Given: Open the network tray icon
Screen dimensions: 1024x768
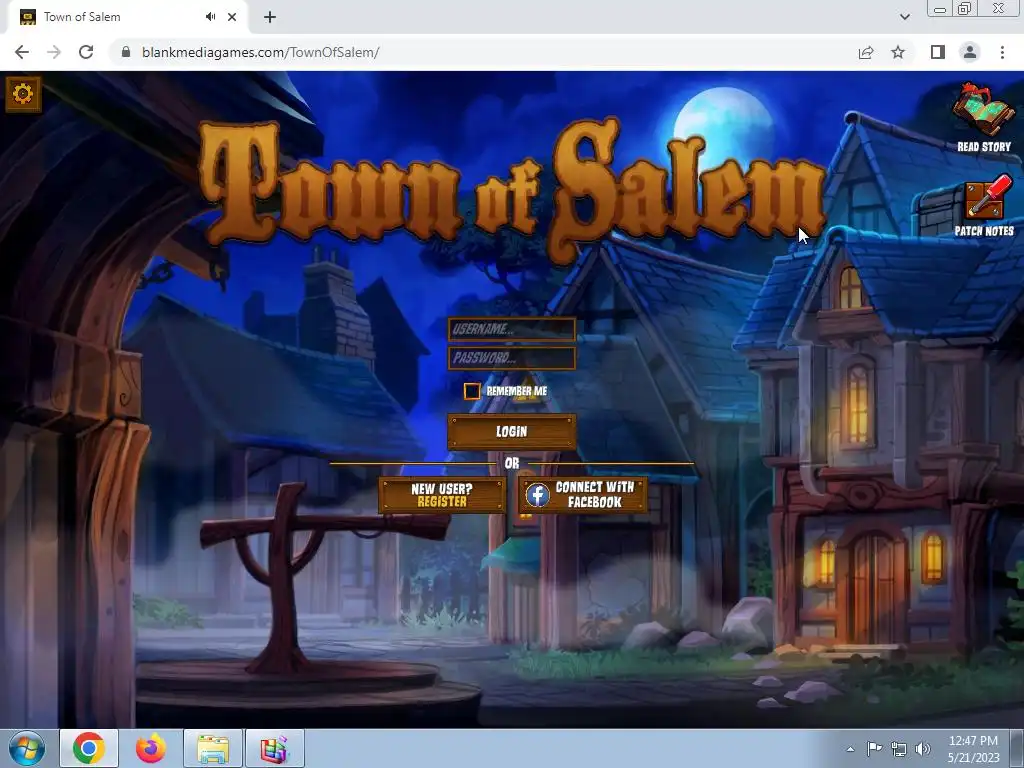Looking at the screenshot, I should pyautogui.click(x=899, y=749).
